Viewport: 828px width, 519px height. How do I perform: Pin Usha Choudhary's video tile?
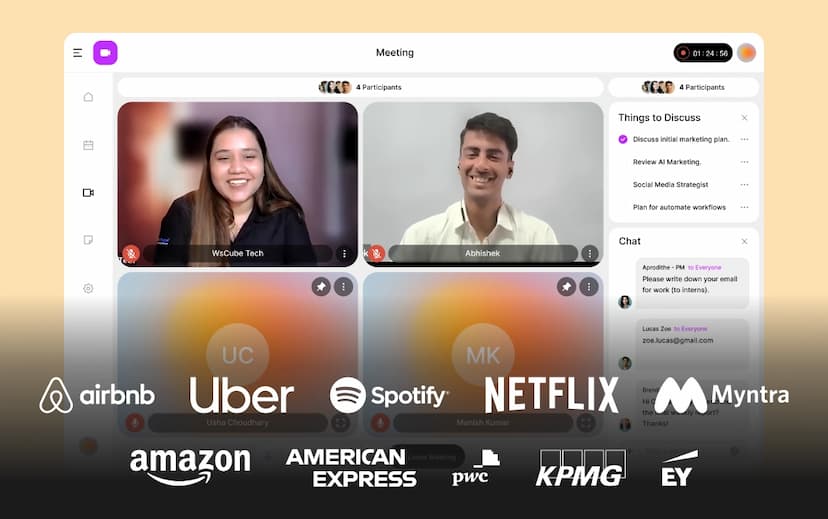tap(321, 287)
